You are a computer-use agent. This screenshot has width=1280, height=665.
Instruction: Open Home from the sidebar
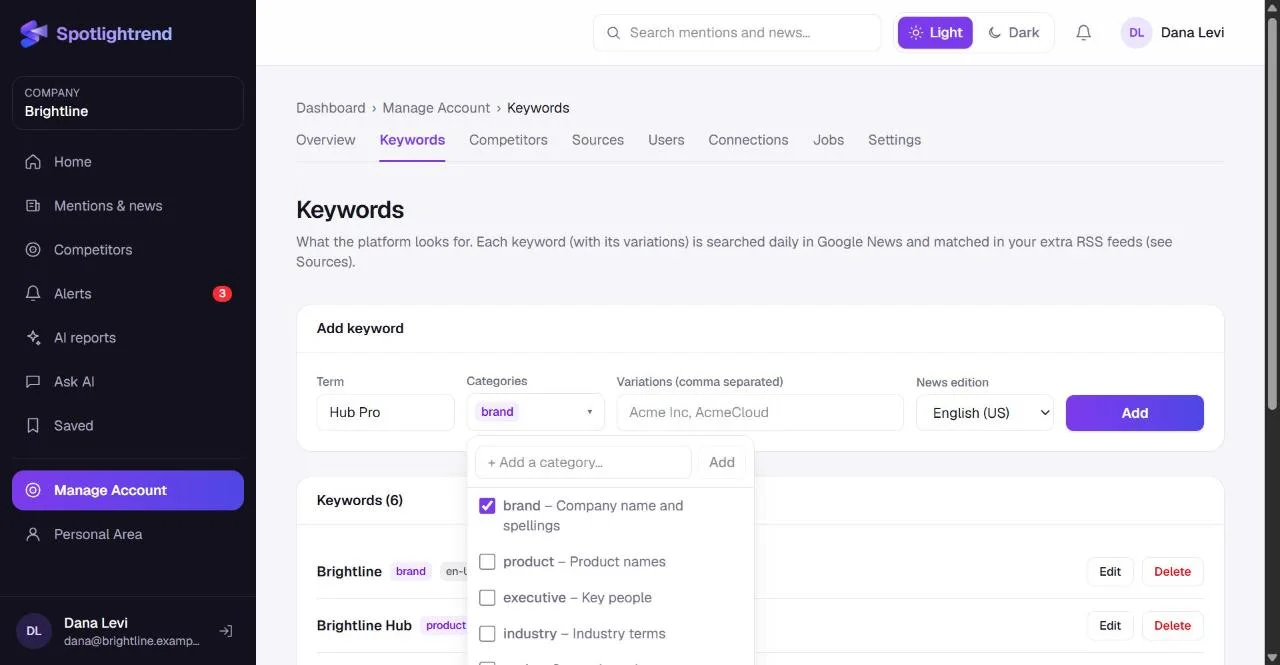(x=128, y=162)
